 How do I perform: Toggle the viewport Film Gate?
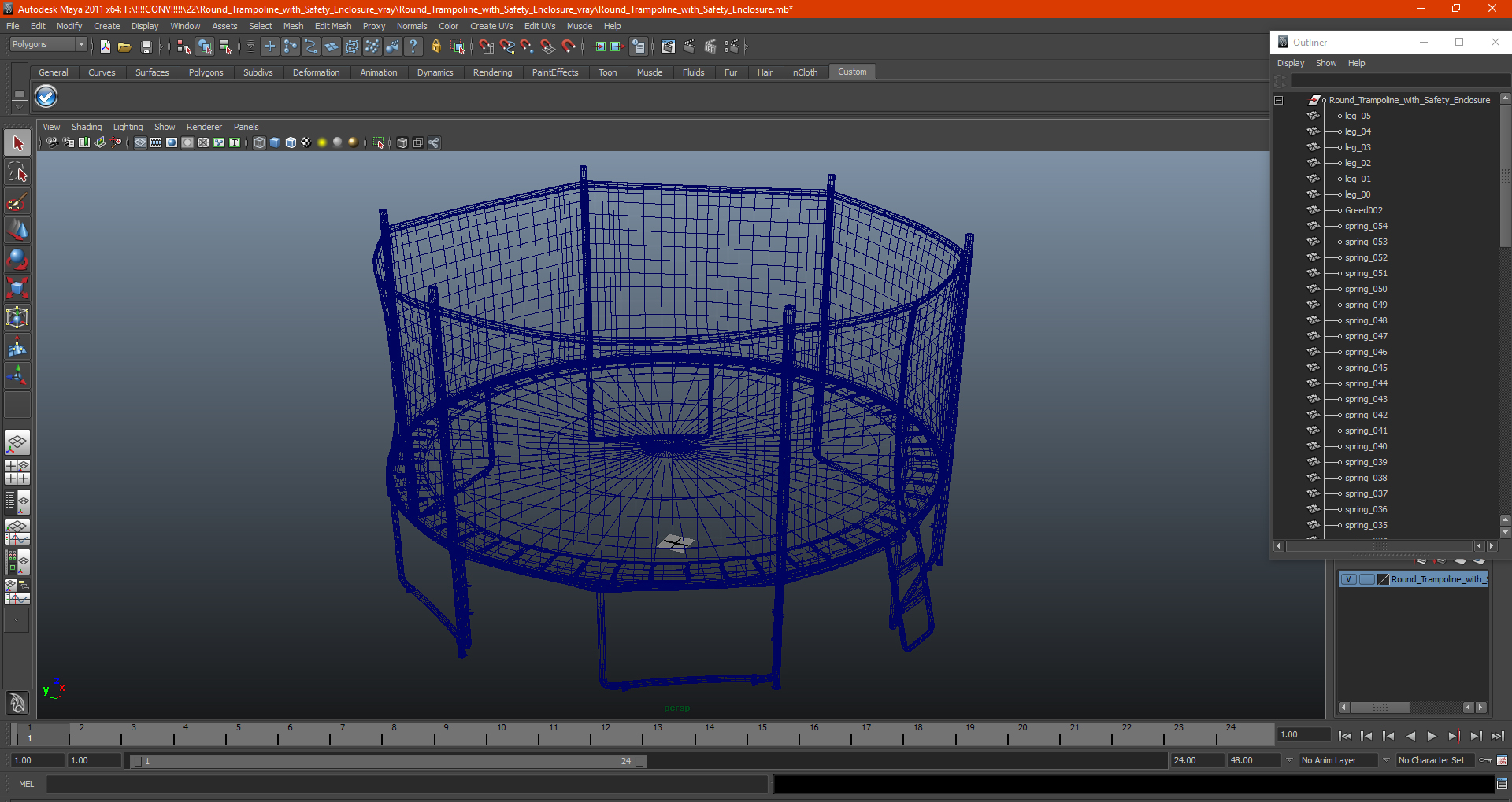tap(156, 142)
